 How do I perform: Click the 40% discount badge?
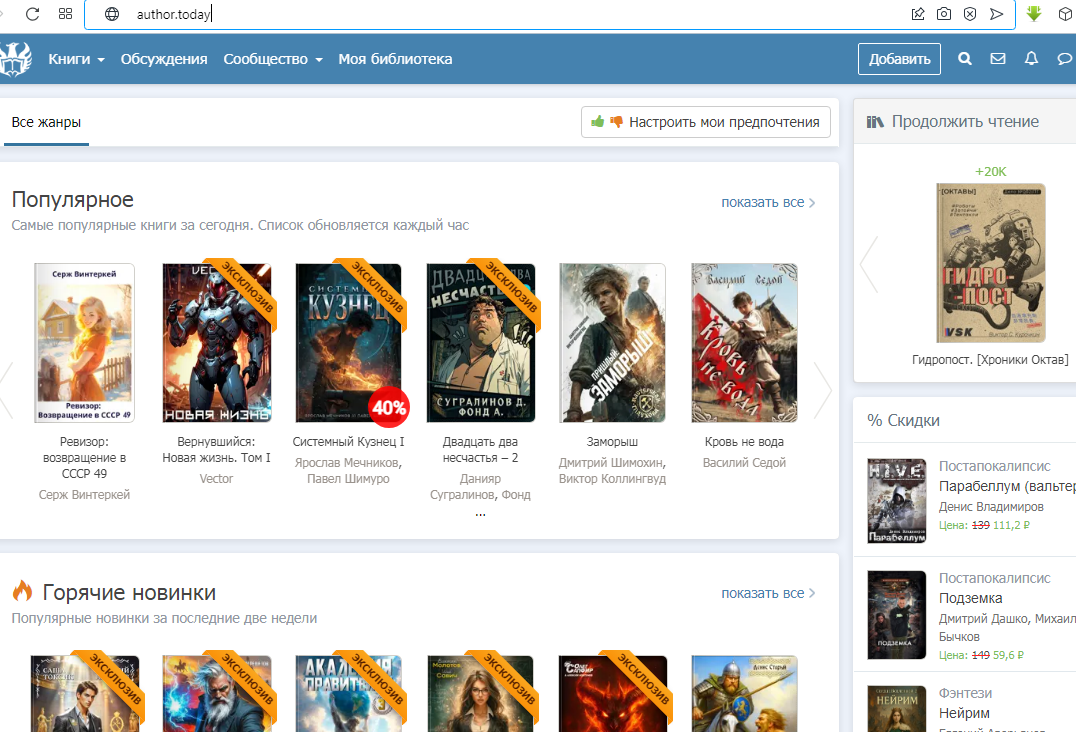[x=389, y=408]
